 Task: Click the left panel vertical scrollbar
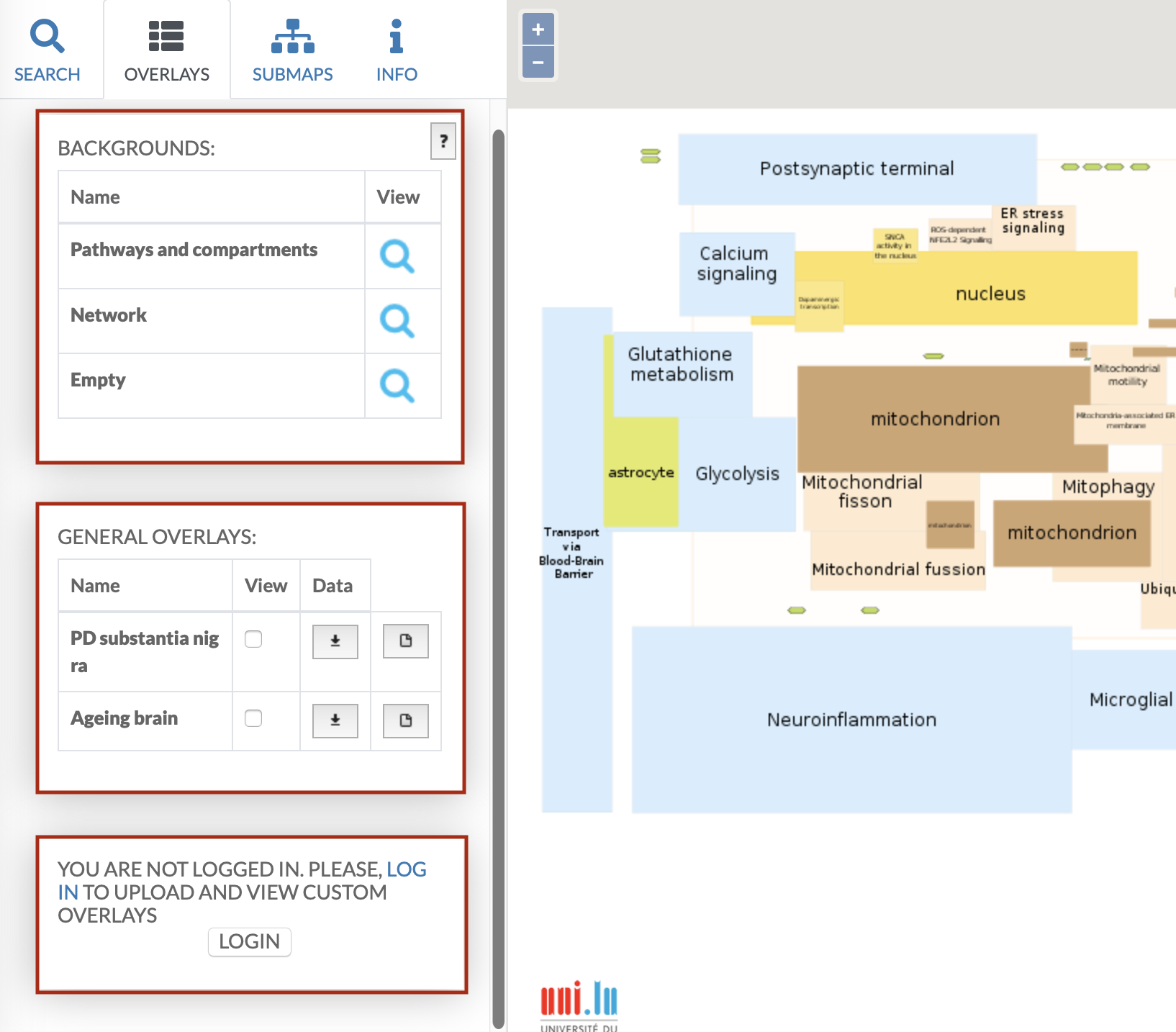click(x=498, y=576)
